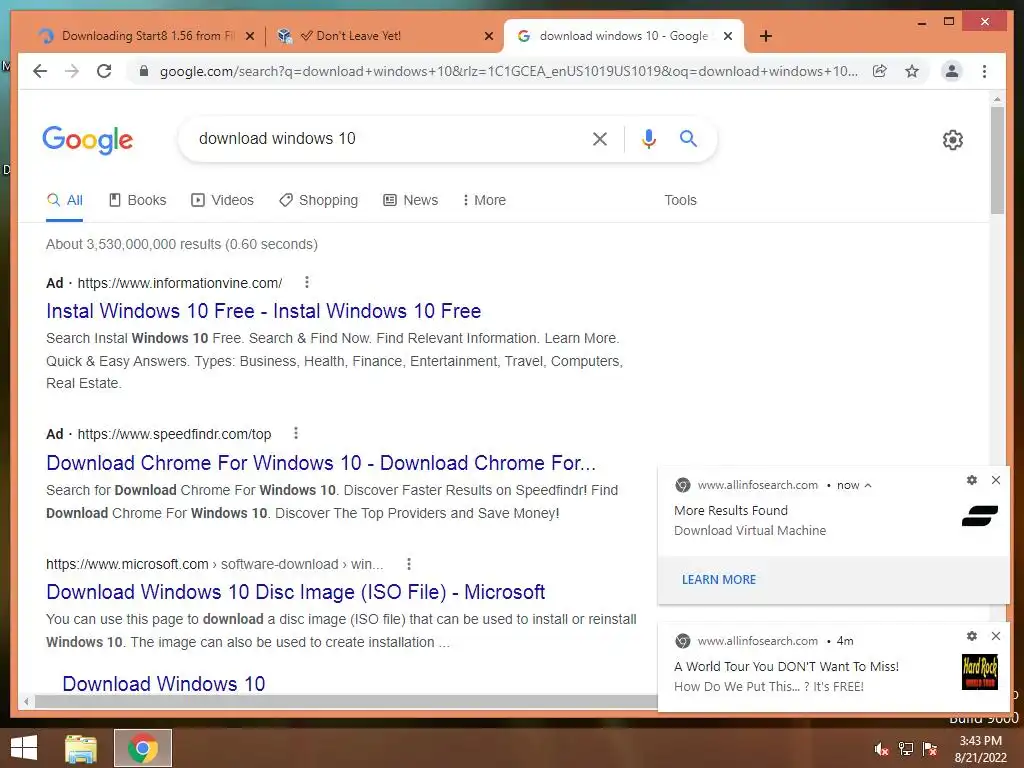This screenshot has height=768, width=1024.
Task: Select the All results tab
Action: pos(65,200)
